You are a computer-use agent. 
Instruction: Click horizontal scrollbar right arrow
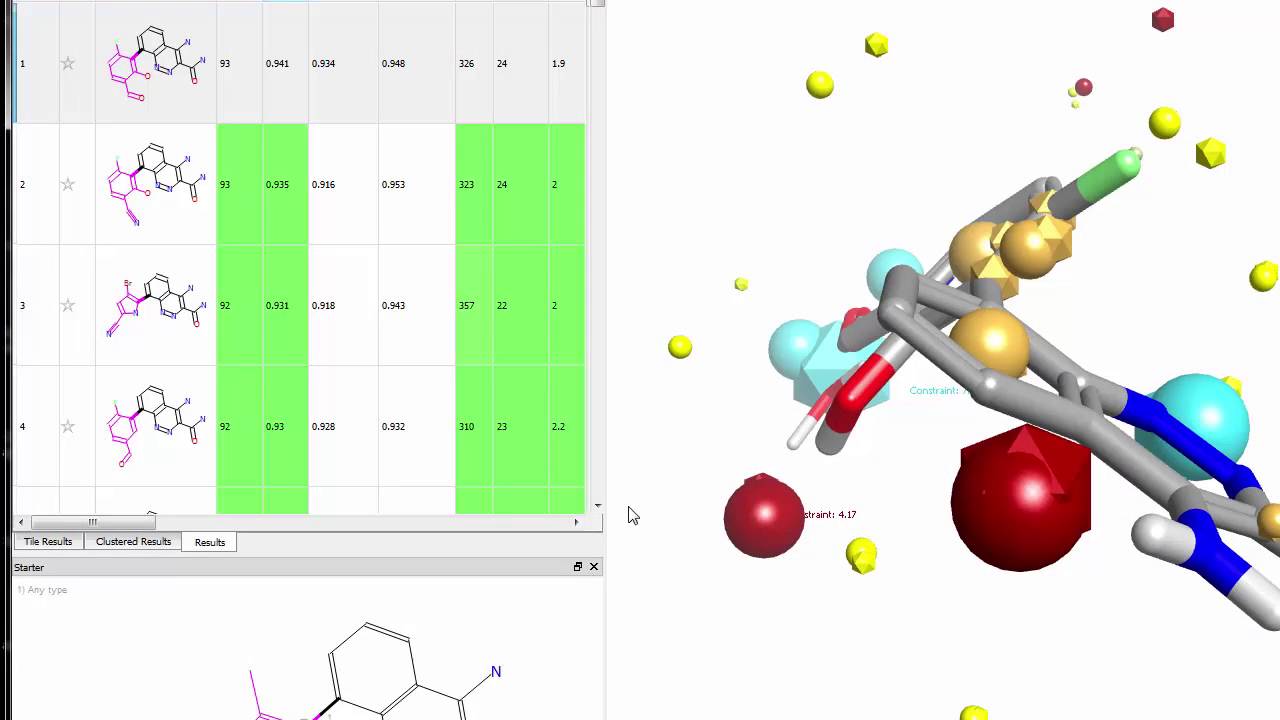576,522
